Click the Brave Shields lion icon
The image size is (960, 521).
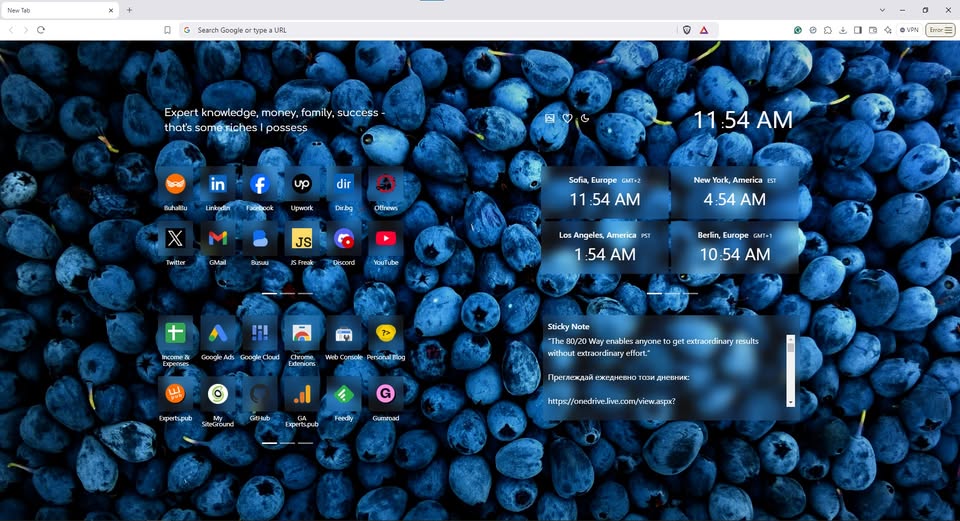[x=687, y=30]
